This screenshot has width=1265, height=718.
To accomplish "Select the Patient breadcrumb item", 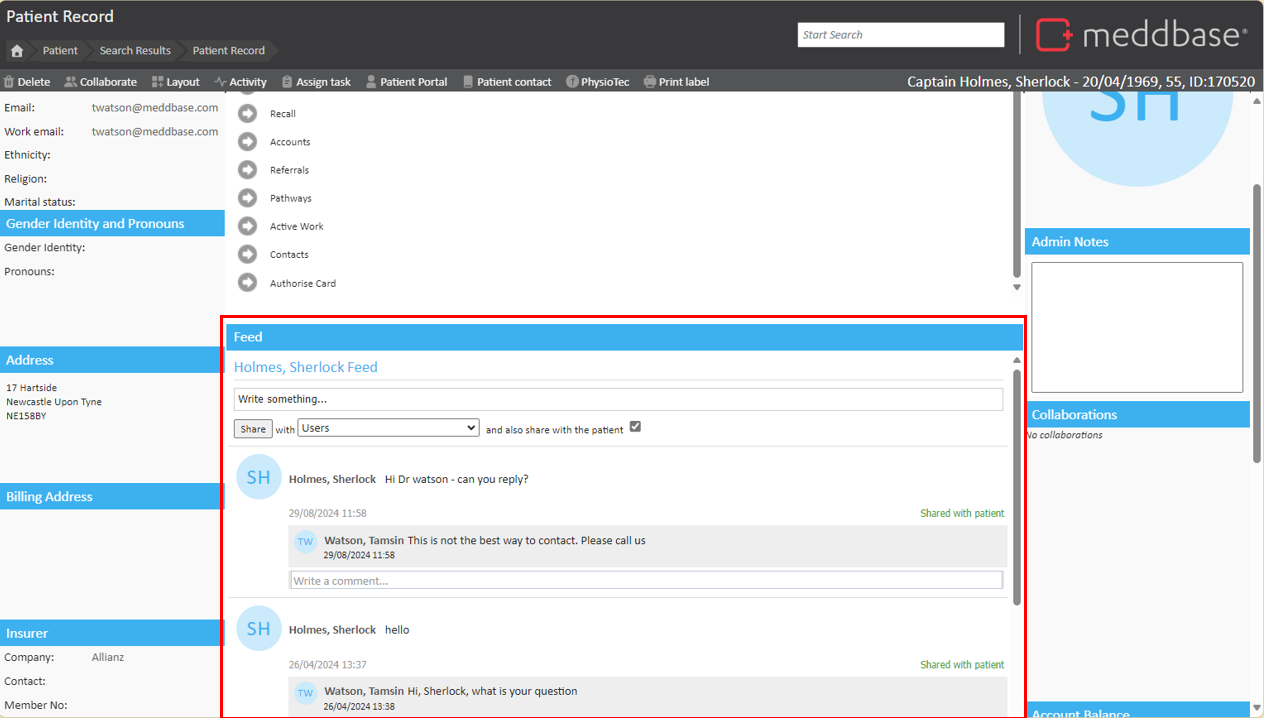I will click(60, 51).
